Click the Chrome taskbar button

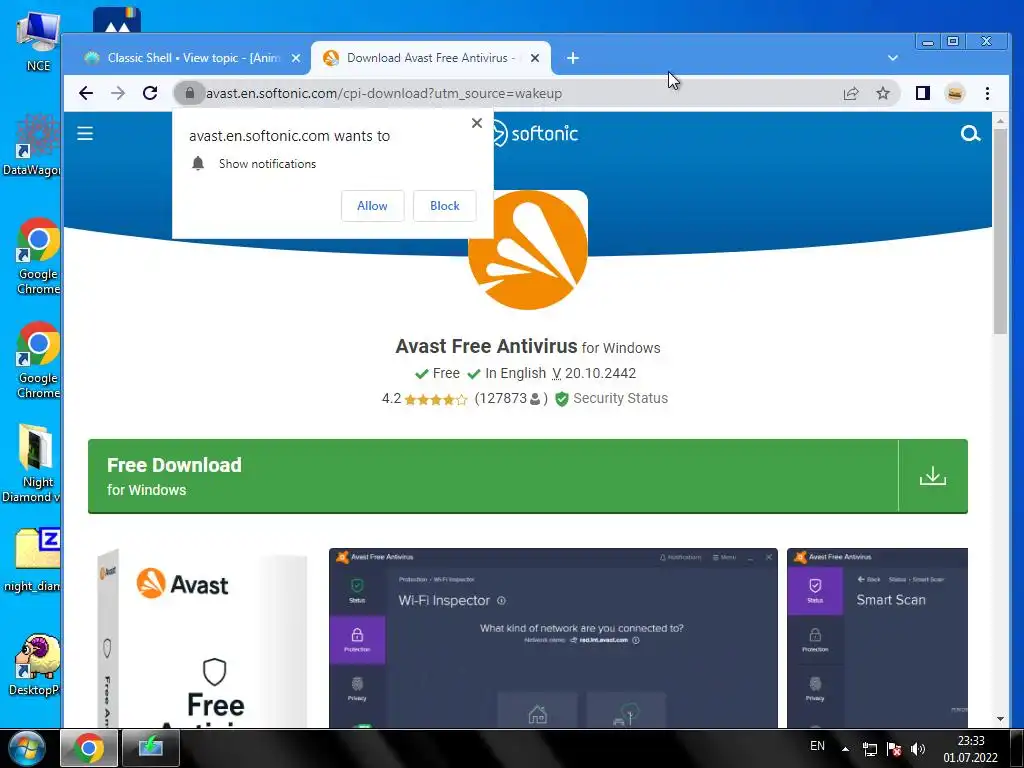pyautogui.click(x=89, y=748)
